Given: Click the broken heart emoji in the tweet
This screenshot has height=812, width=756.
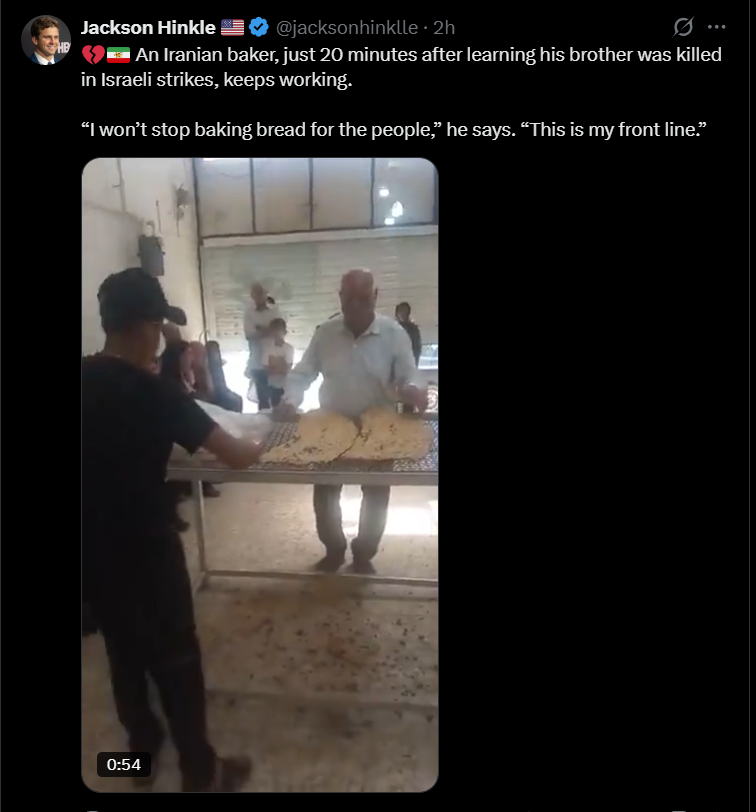Looking at the screenshot, I should [x=93, y=54].
